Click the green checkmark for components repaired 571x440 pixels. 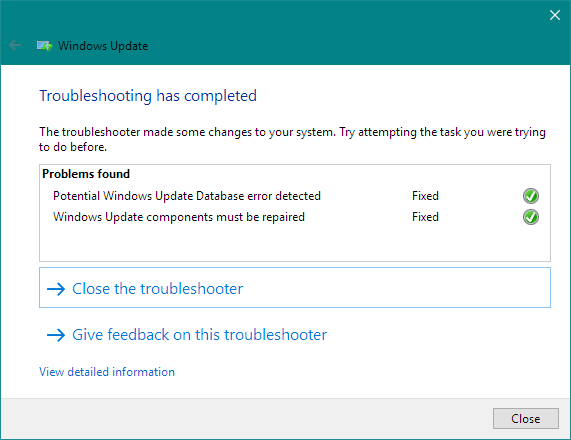click(x=531, y=217)
